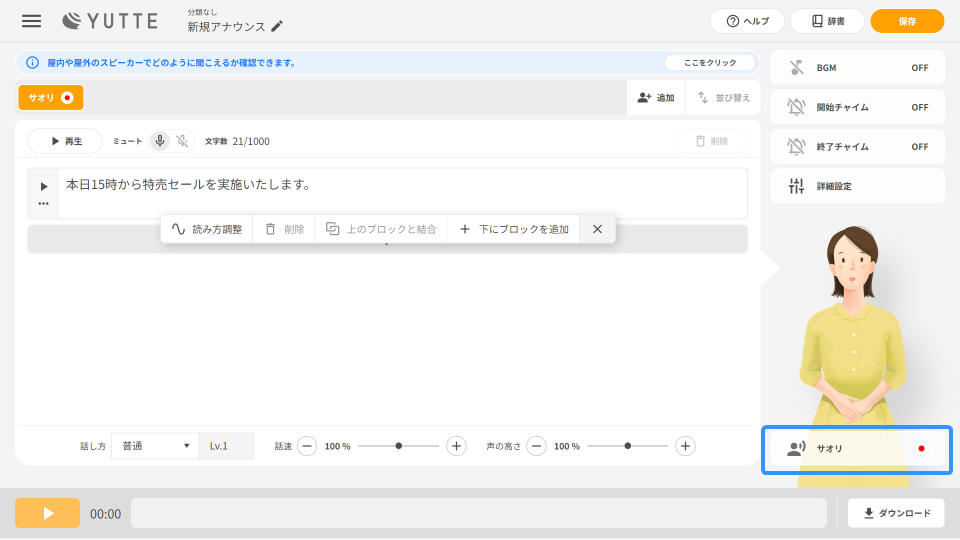
Task: Decrease voice pitch with minus button
Action: pos(537,446)
